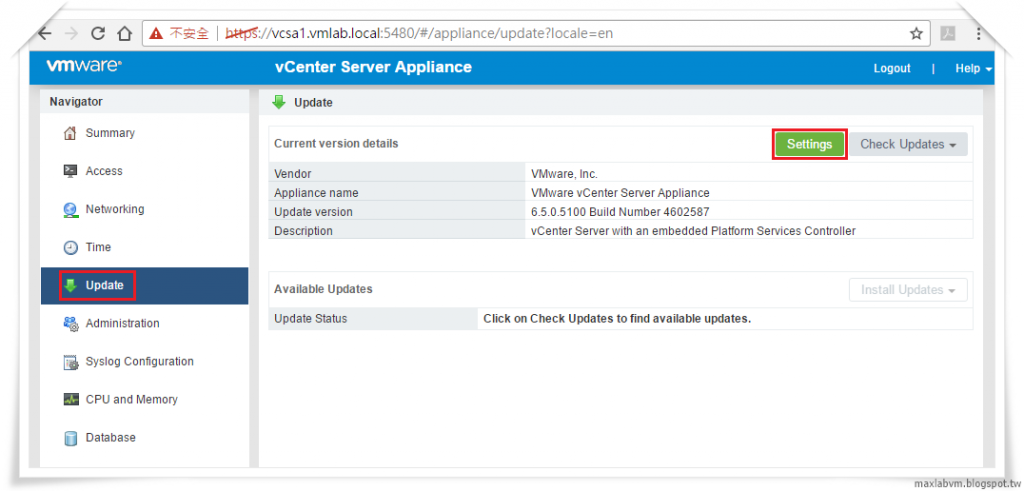Open the Networking navigator item
The image size is (1024, 491).
coord(144,209)
